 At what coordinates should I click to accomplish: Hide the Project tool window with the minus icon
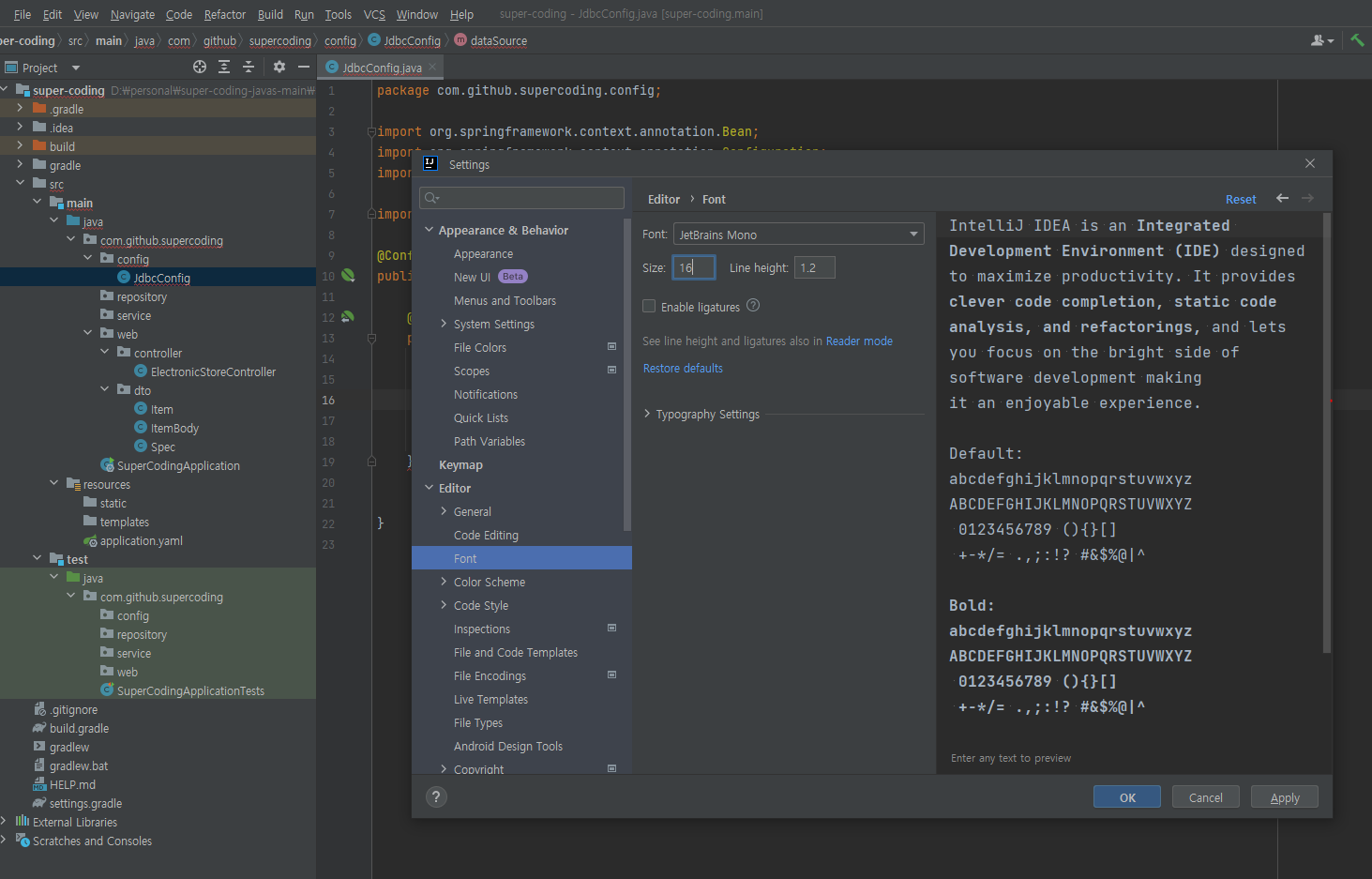[x=304, y=67]
